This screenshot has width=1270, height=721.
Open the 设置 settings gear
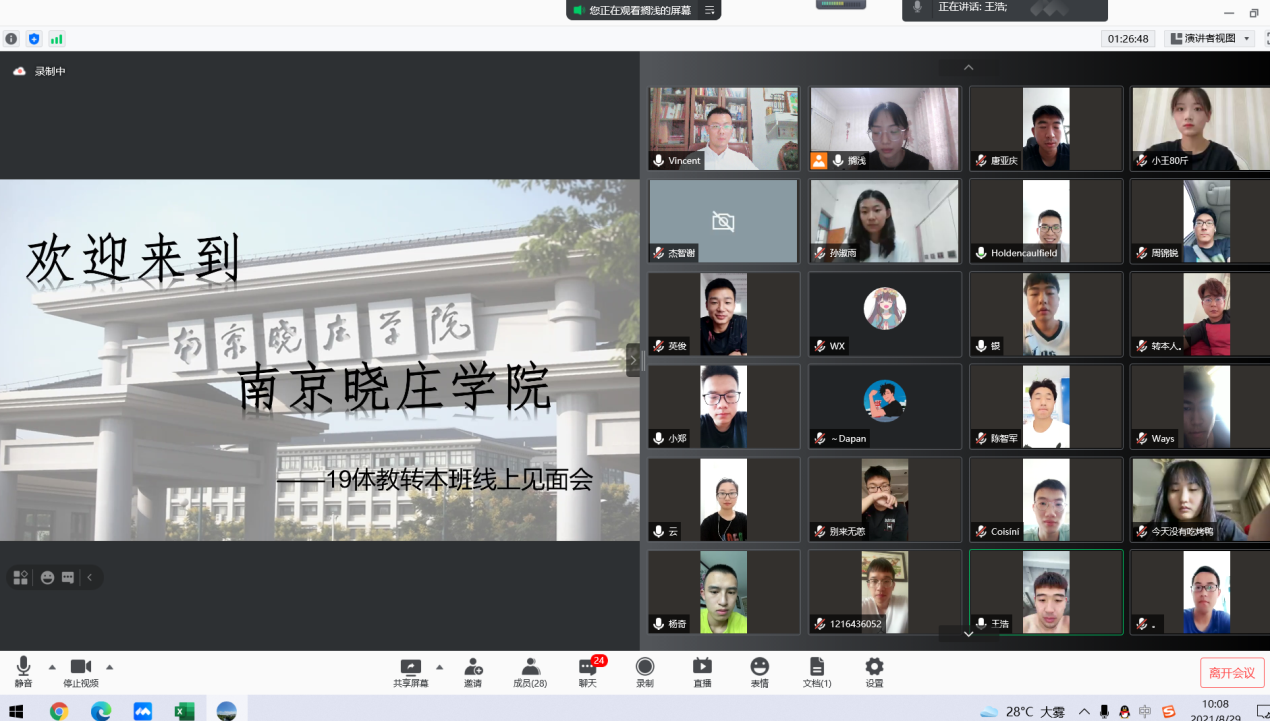874,668
